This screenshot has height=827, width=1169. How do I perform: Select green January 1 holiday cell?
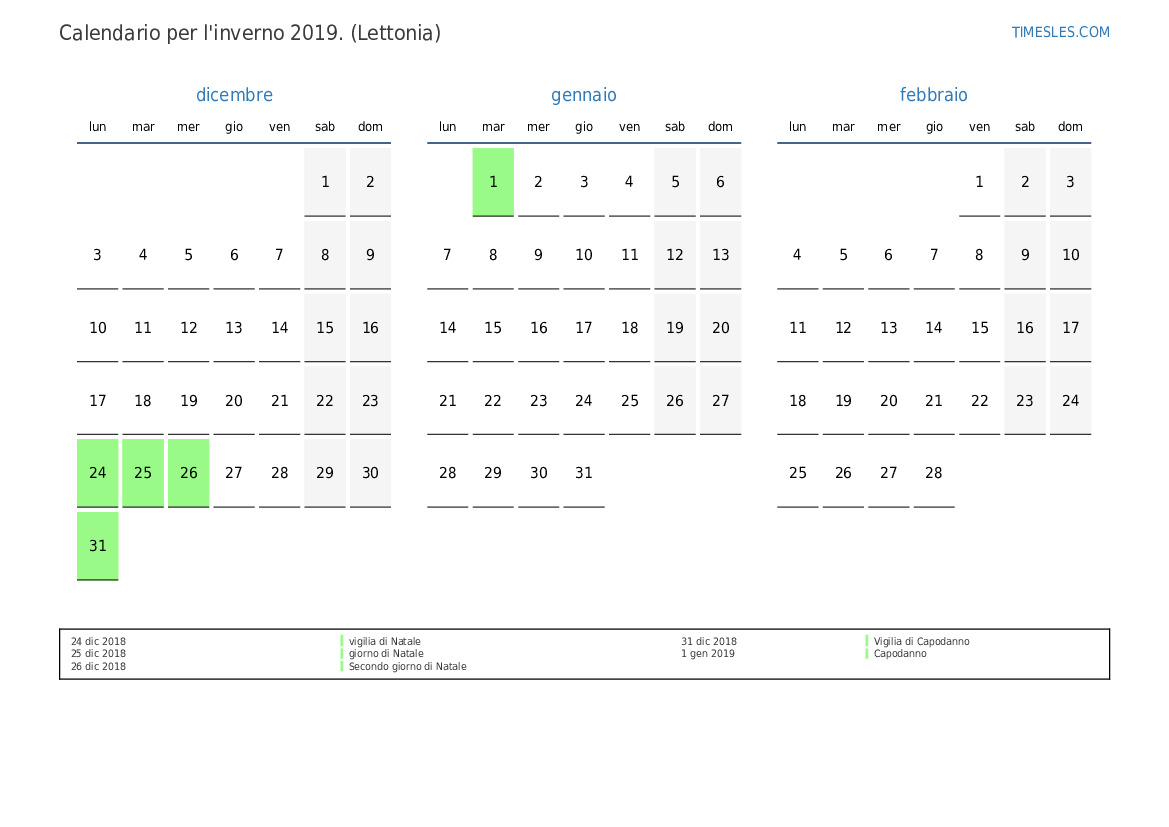point(493,182)
